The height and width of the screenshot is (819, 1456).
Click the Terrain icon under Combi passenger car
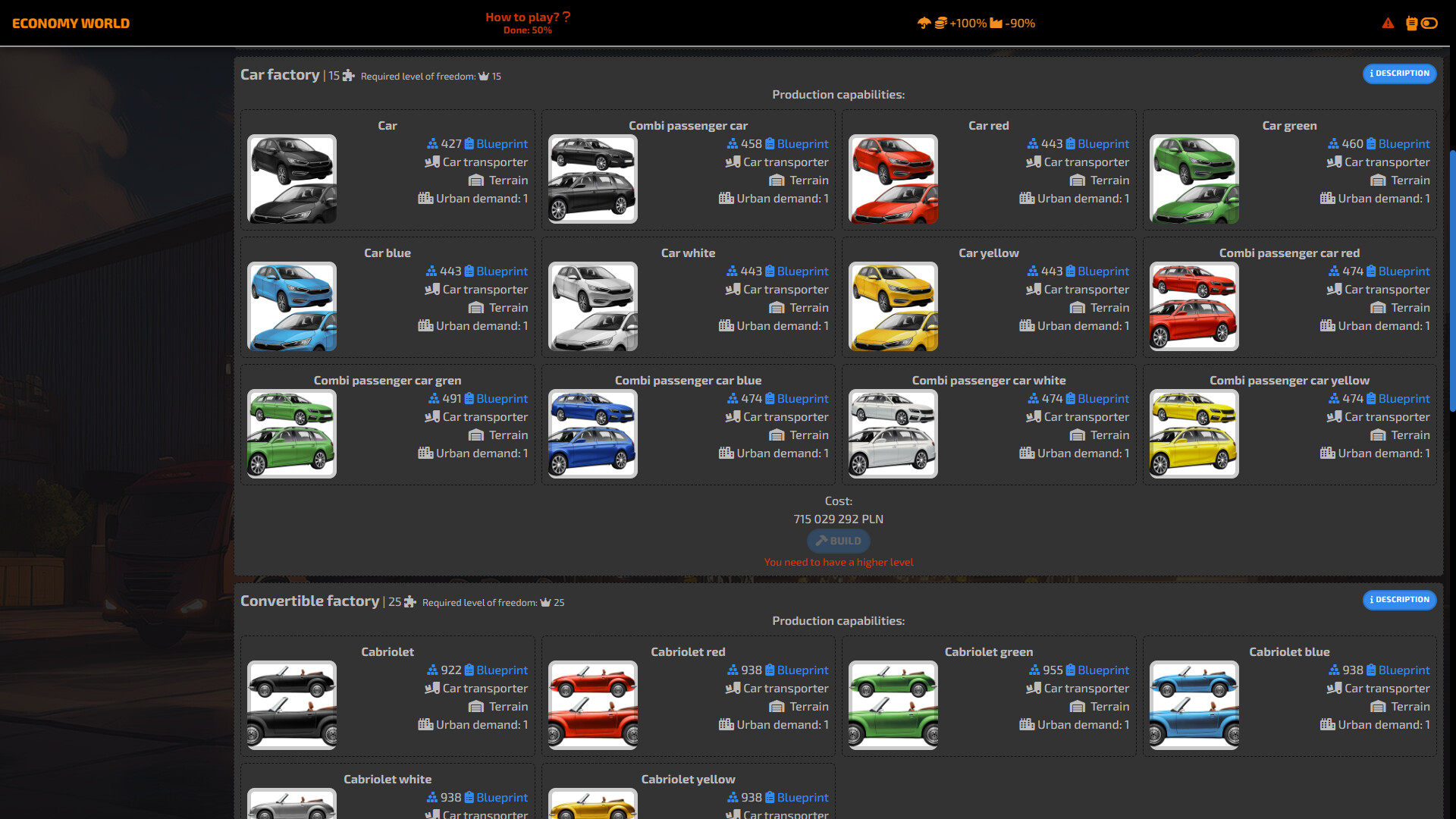777,180
